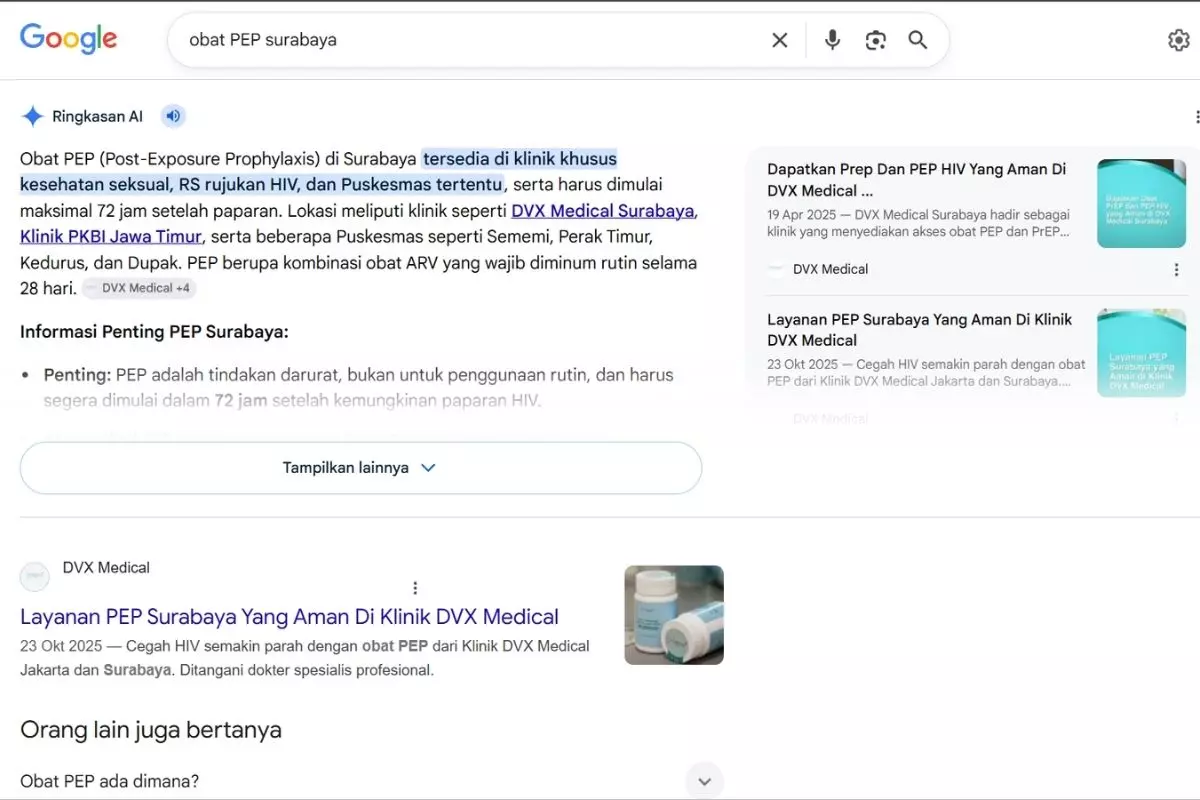Image resolution: width=1200 pixels, height=800 pixels.
Task: Submit search with the magnifier icon
Action: (918, 40)
